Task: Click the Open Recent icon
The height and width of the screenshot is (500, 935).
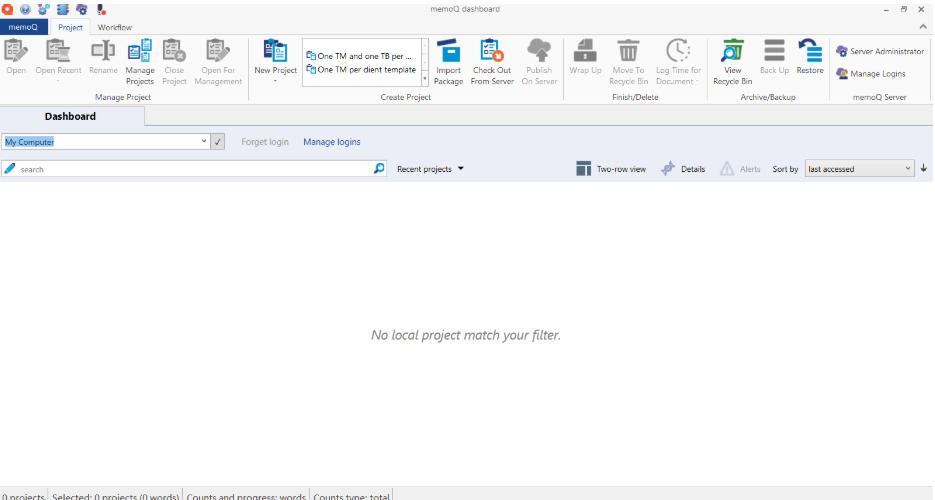Action: 58,51
